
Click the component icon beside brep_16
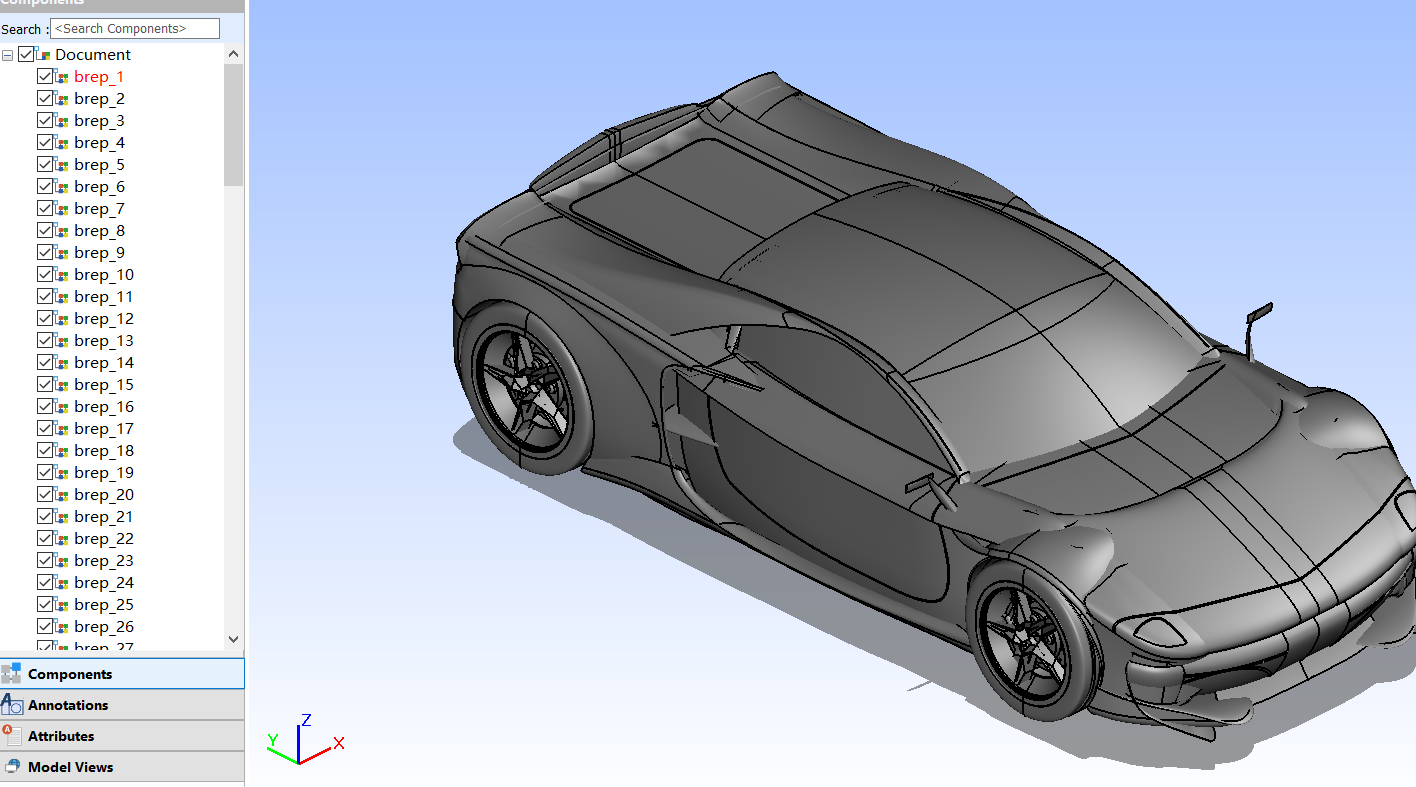pos(62,406)
